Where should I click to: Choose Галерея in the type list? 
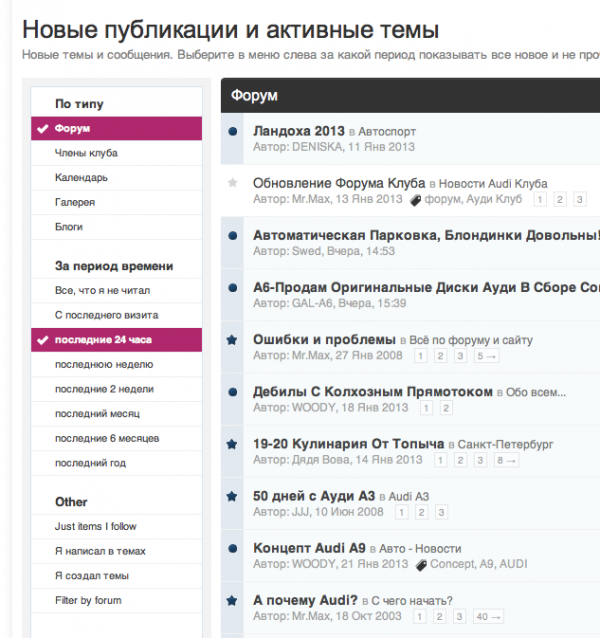click(116, 202)
